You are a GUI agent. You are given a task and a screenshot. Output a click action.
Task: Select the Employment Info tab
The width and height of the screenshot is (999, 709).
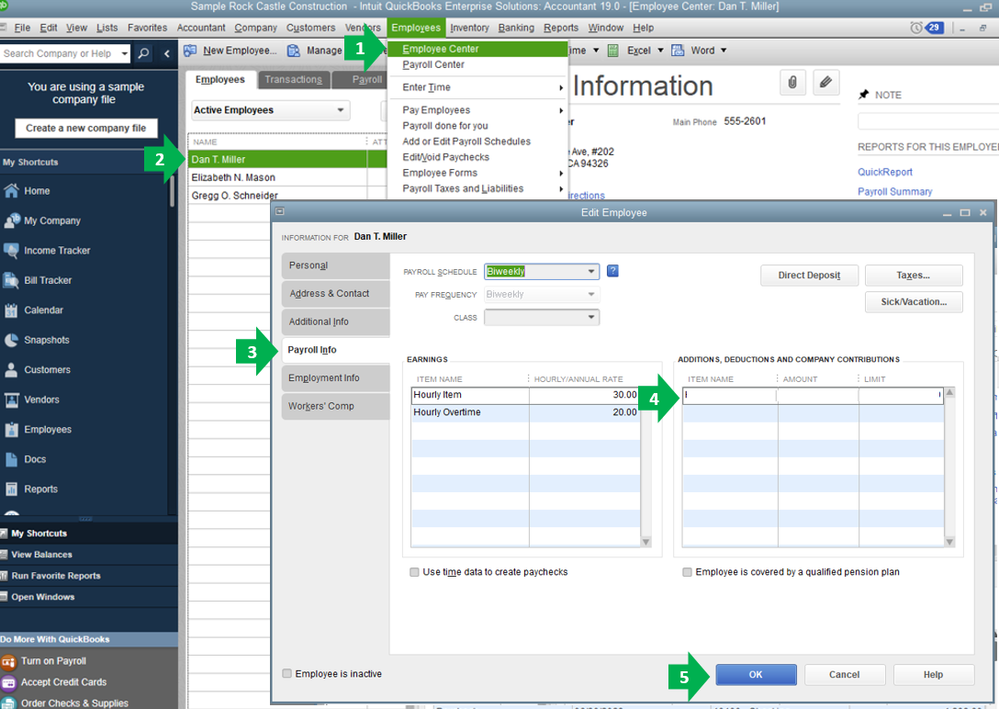tap(336, 378)
